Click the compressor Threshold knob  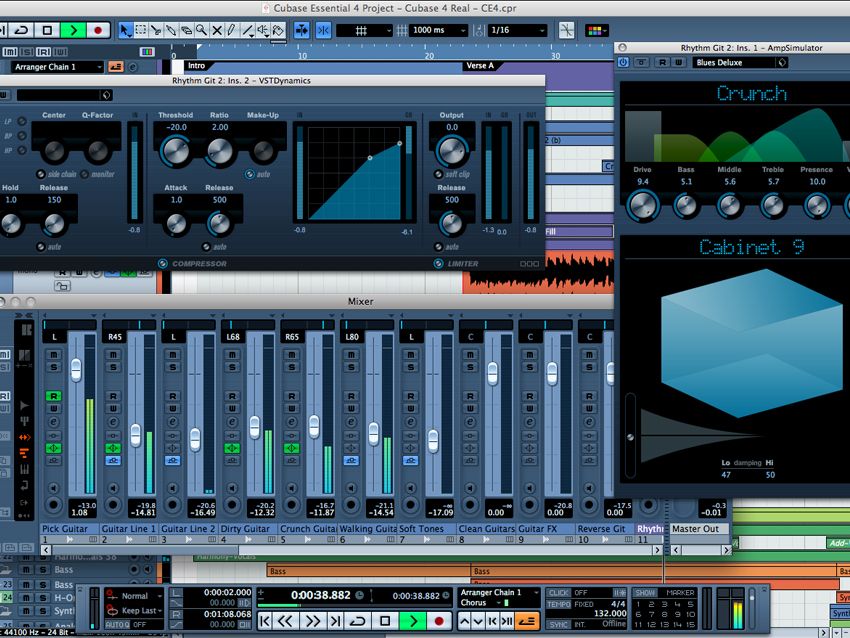pyautogui.click(x=176, y=151)
